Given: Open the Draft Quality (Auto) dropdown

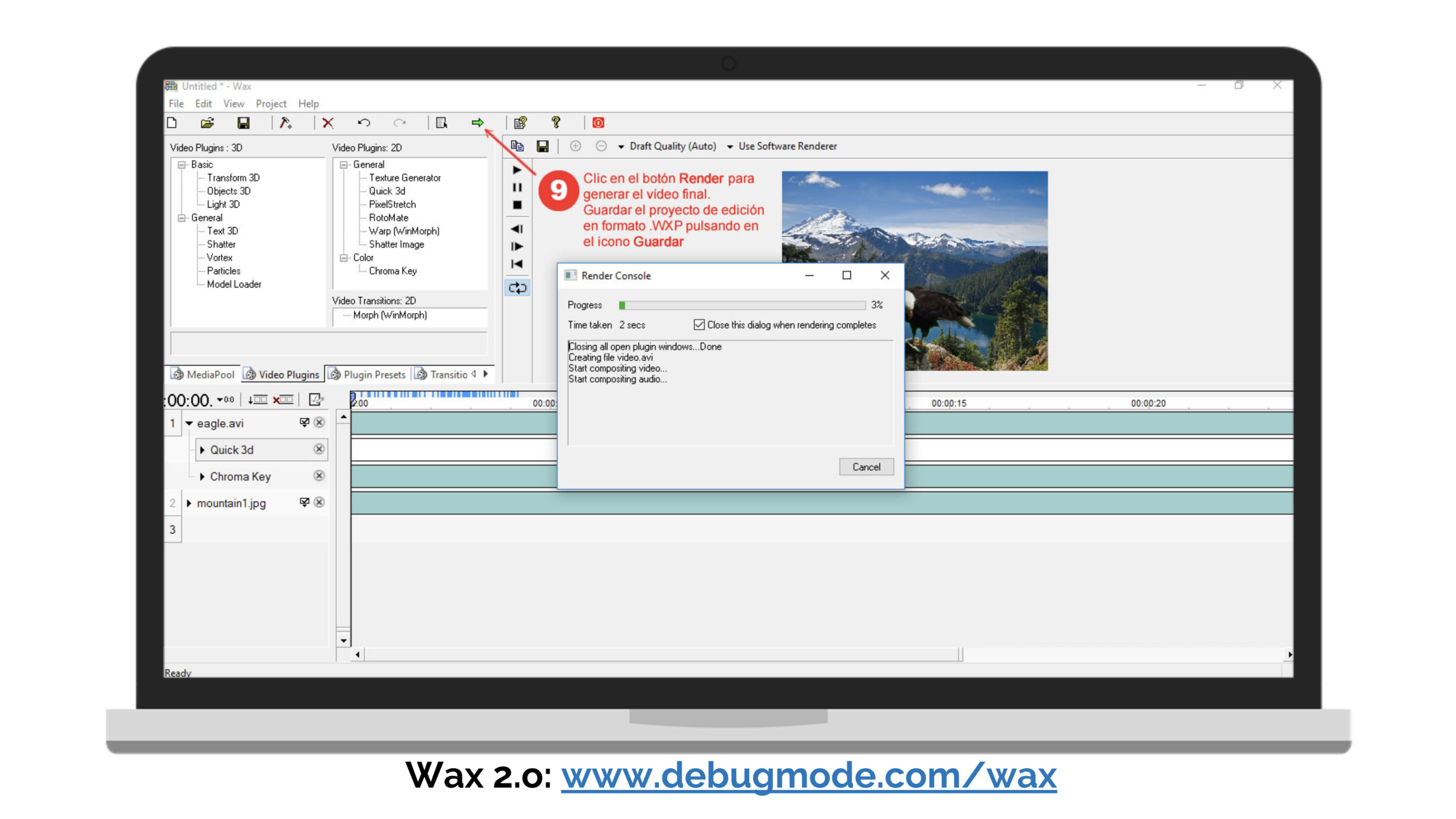Looking at the screenshot, I should [x=667, y=146].
